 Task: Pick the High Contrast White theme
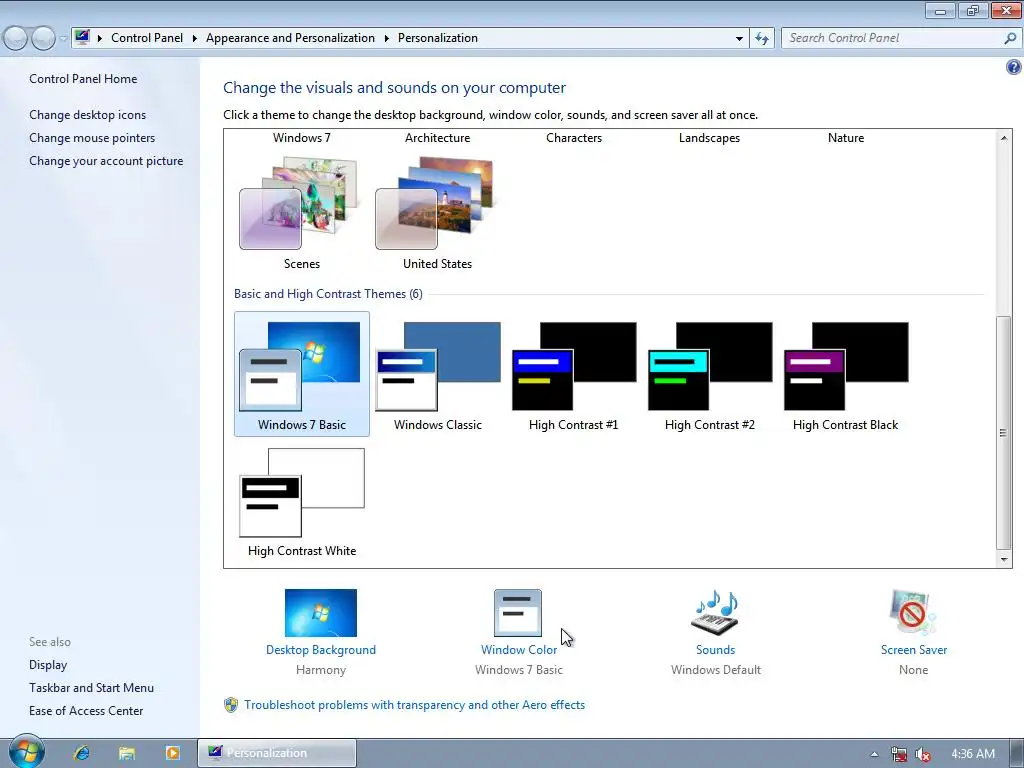[301, 500]
